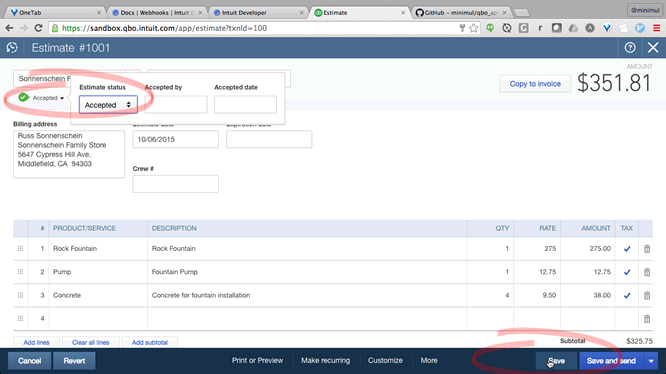Screen dimensions: 666x374
Task: Click the estimate date field 10/06/2015
Action: (x=175, y=139)
